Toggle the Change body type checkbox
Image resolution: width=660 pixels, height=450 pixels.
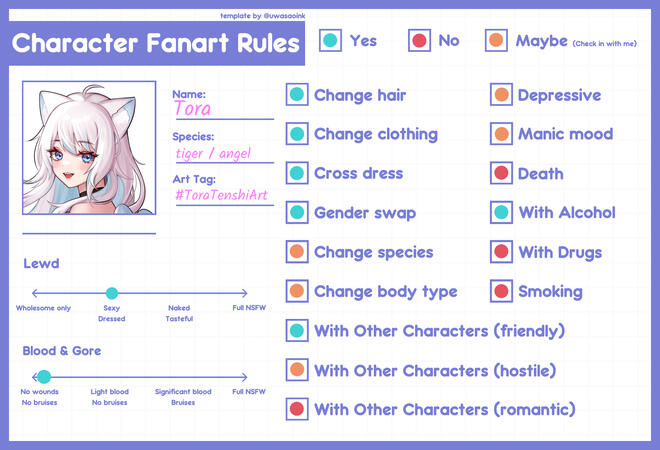(297, 291)
